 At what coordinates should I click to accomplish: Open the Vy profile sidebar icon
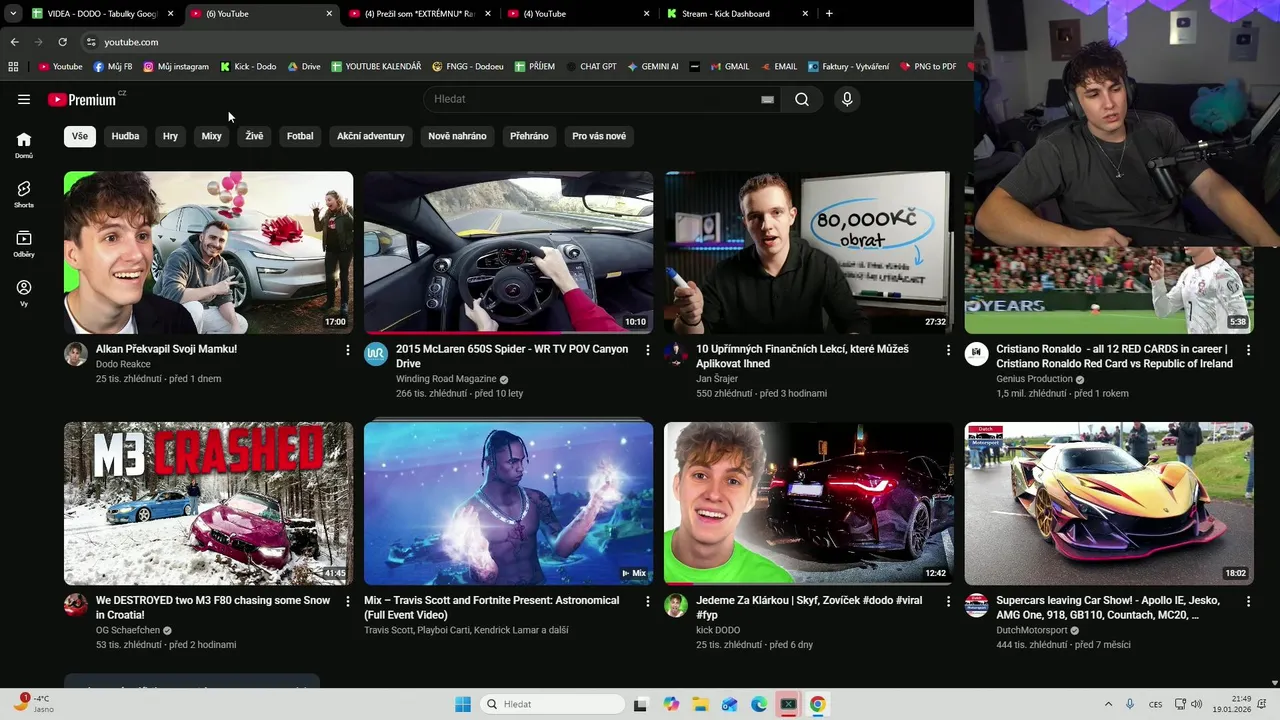click(24, 293)
